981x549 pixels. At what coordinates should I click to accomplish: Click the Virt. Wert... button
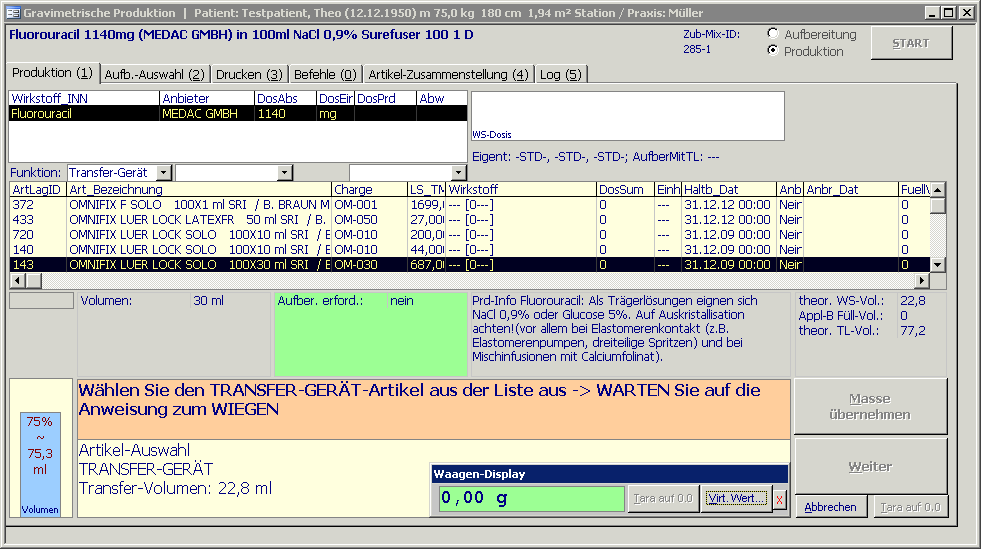(x=736, y=498)
